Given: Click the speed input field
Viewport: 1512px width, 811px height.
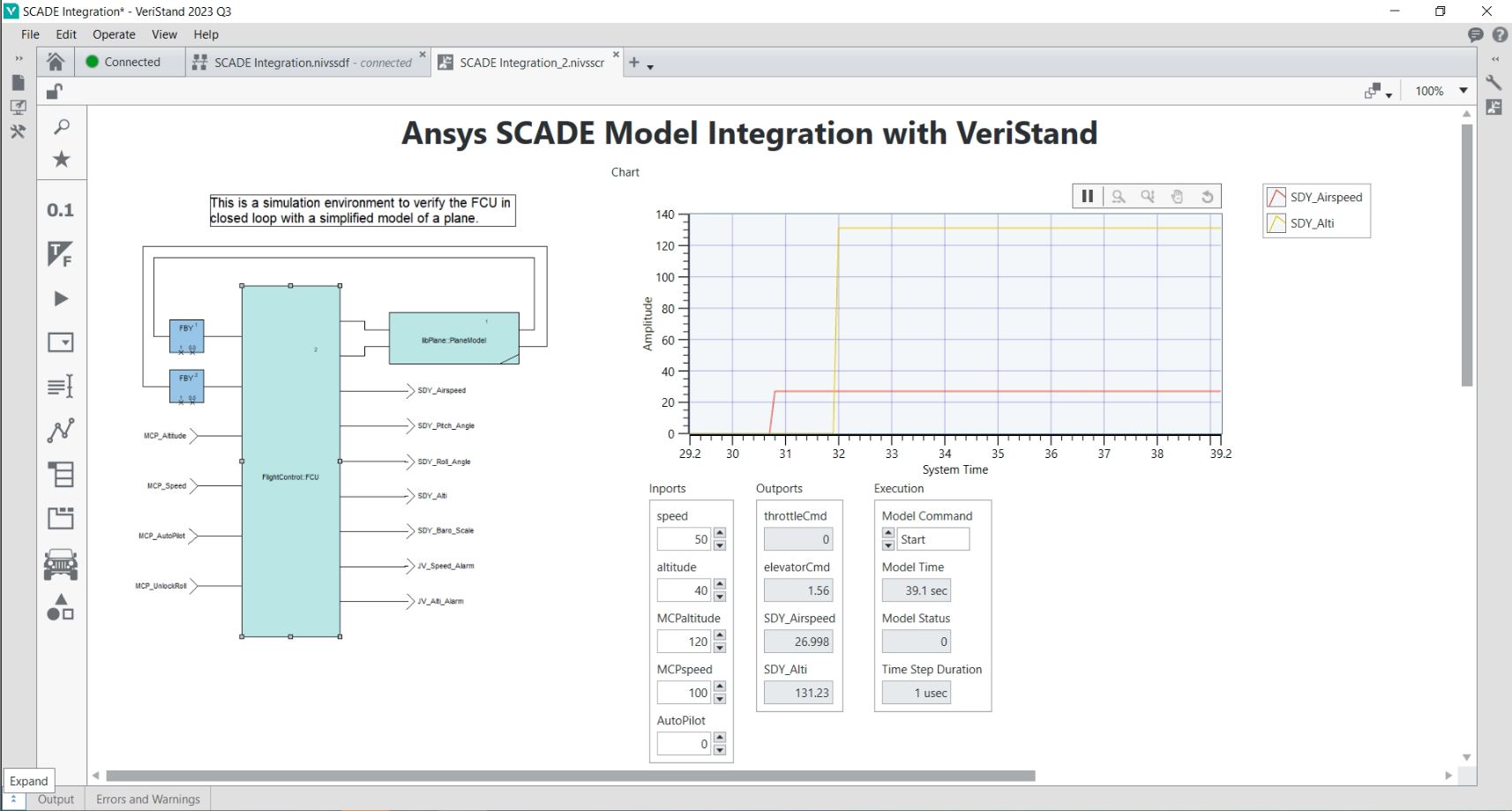Looking at the screenshot, I should click(685, 539).
